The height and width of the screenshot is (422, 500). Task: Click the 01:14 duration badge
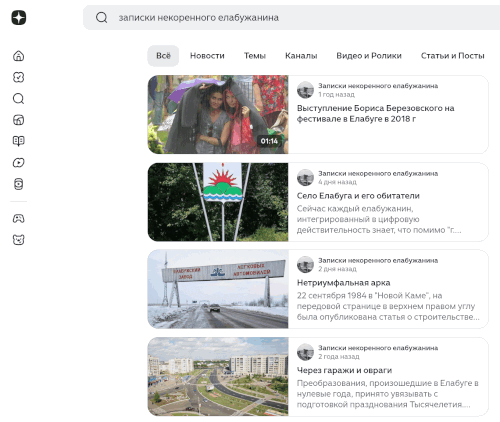coord(269,141)
